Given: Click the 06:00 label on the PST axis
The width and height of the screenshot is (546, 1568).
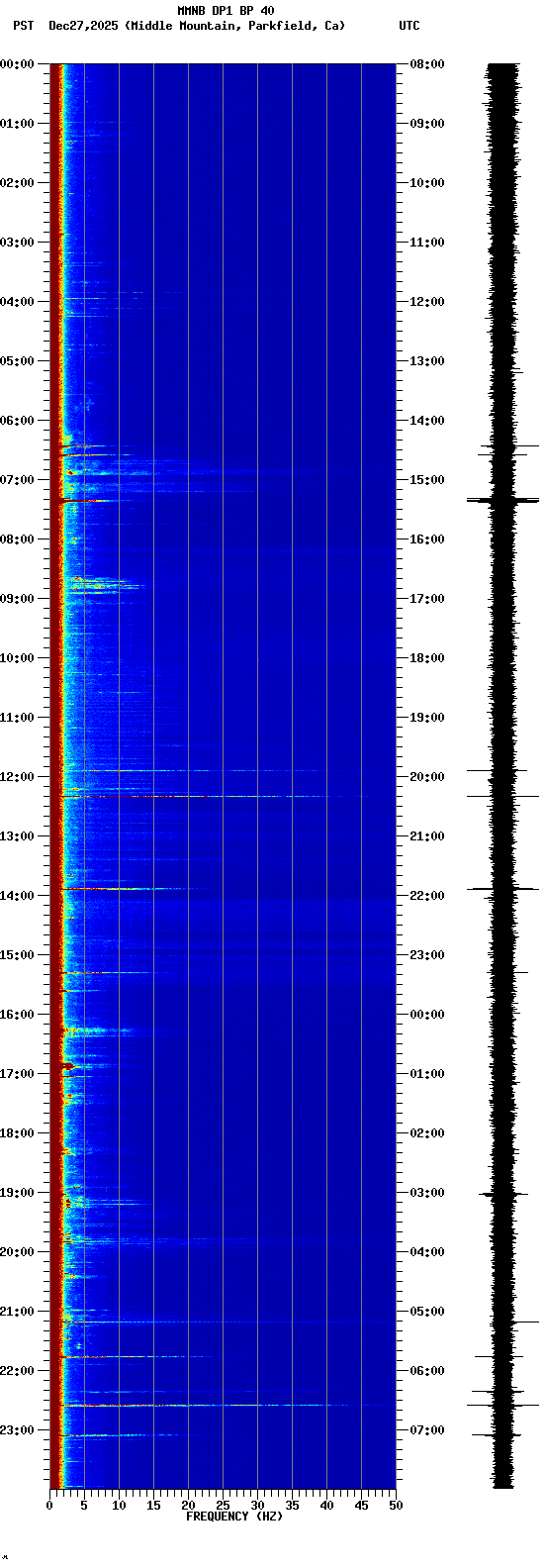Looking at the screenshot, I should click(17, 421).
